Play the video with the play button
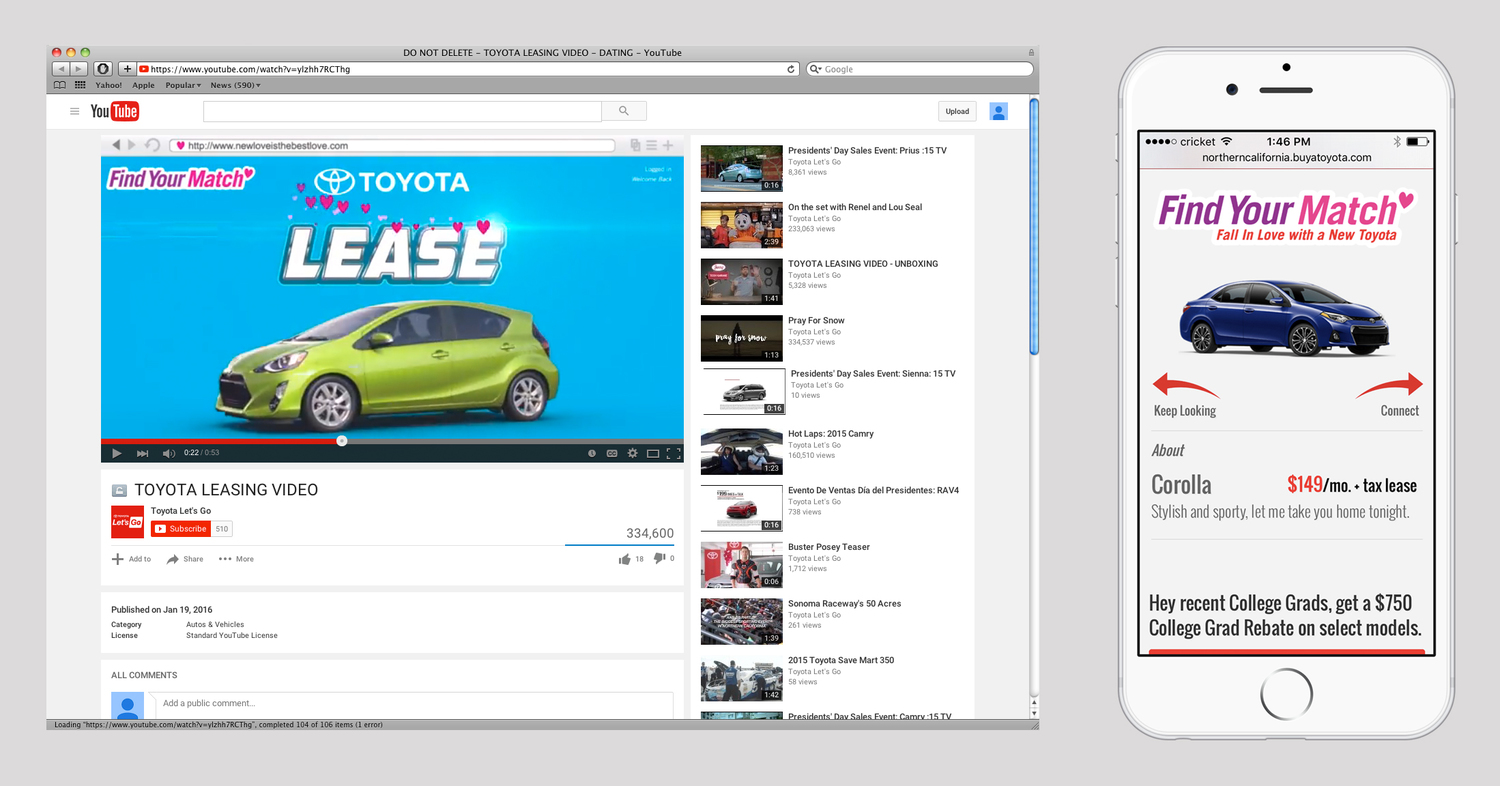The height and width of the screenshot is (786, 1500). click(117, 453)
